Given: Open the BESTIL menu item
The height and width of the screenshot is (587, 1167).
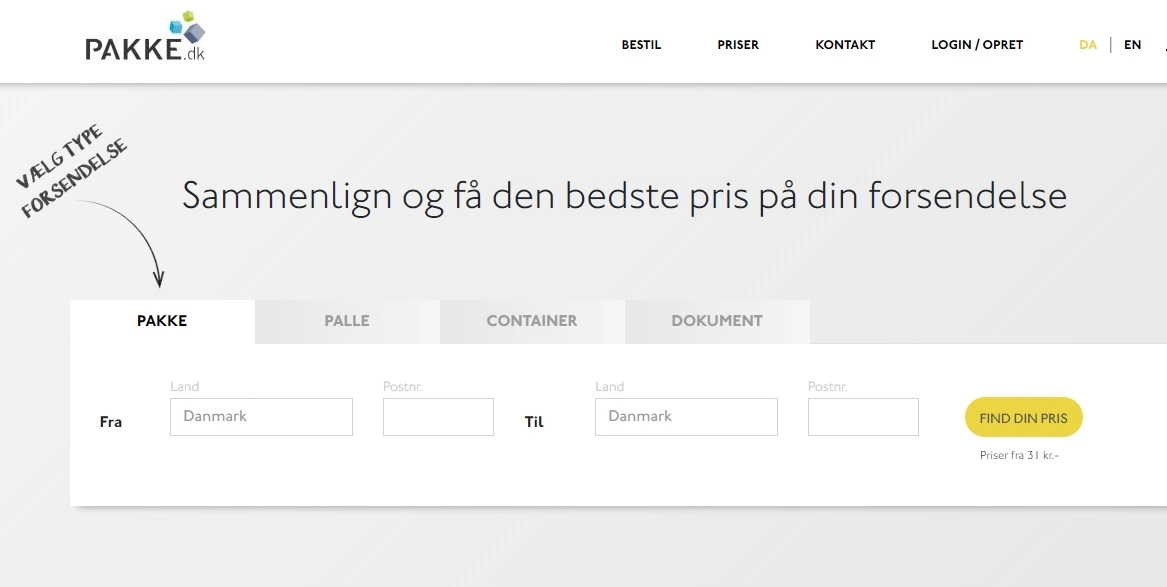Looking at the screenshot, I should pos(641,45).
